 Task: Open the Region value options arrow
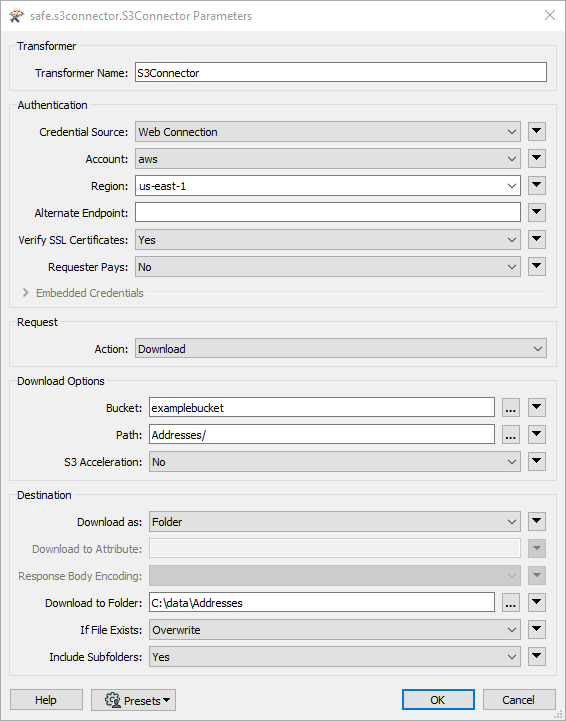(x=537, y=186)
